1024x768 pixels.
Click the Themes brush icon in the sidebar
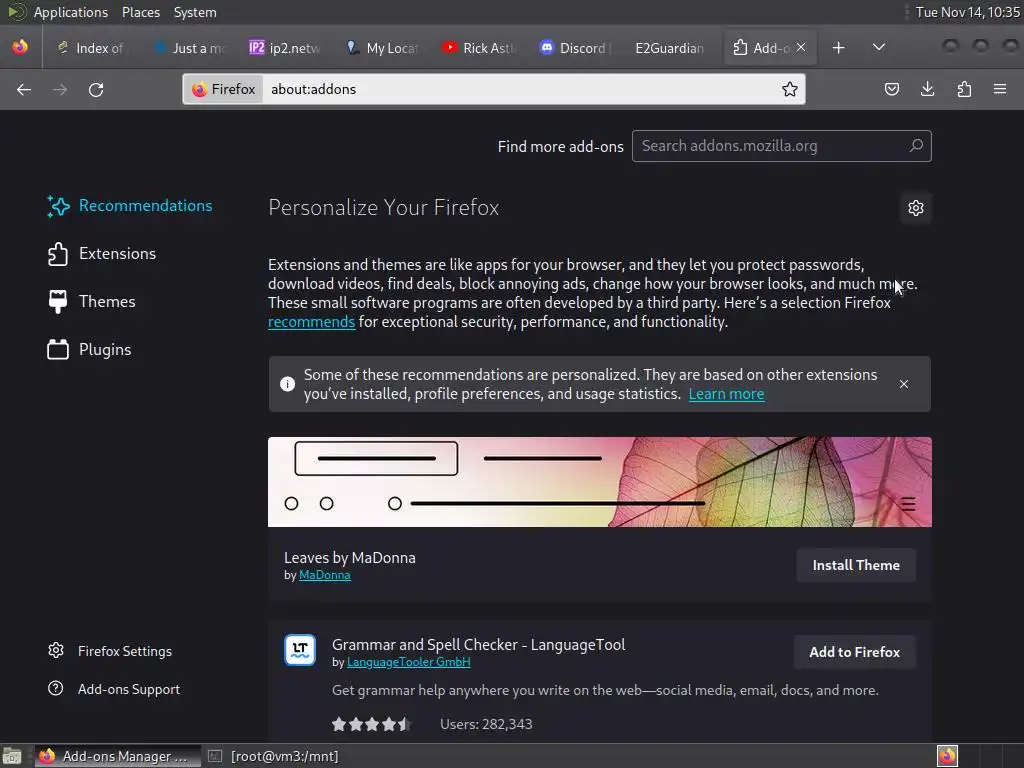[57, 302]
